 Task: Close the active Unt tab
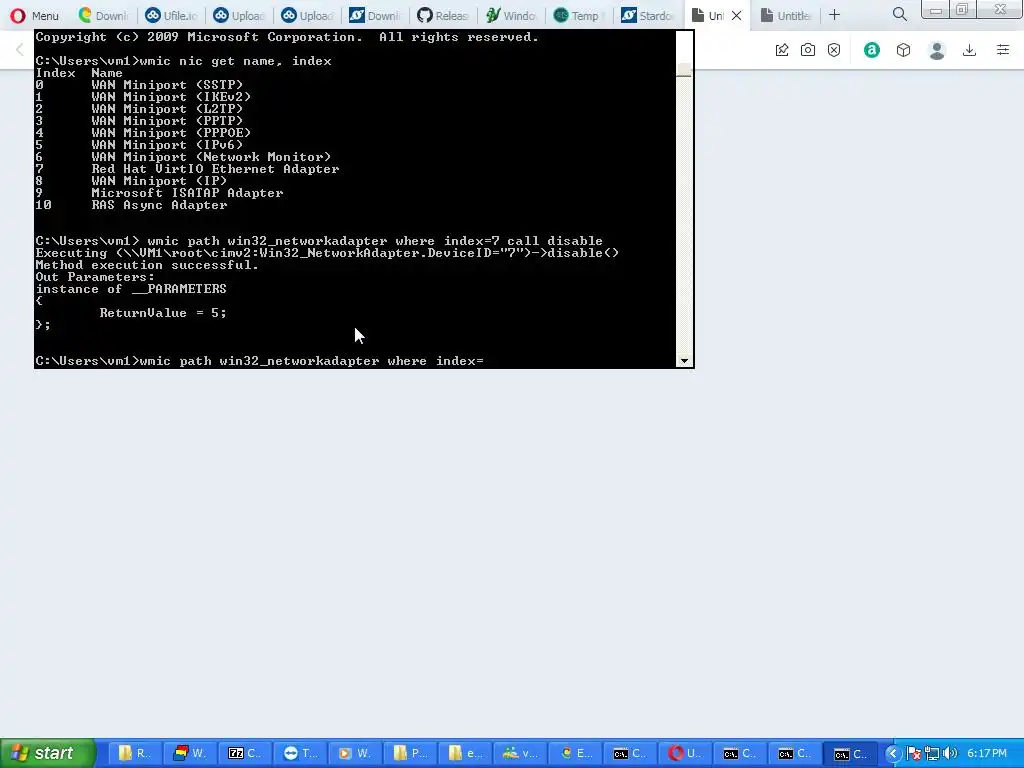[737, 15]
